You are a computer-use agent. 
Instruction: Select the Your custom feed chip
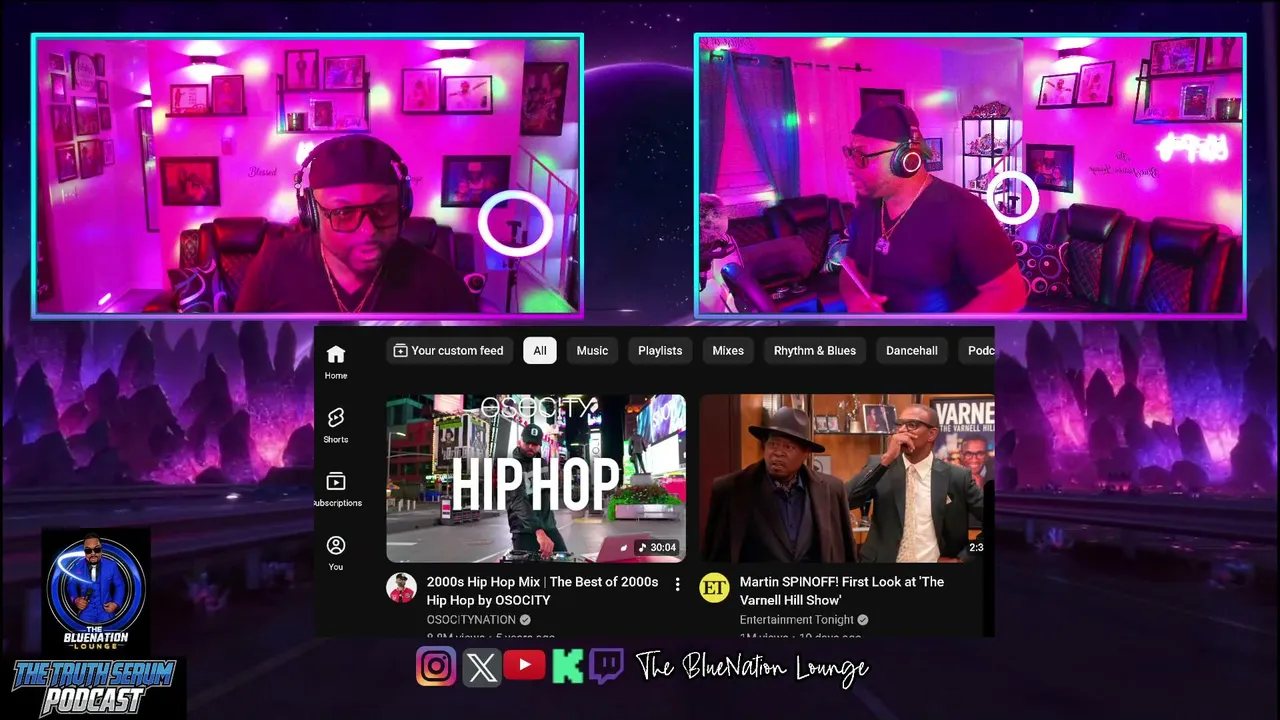448,351
